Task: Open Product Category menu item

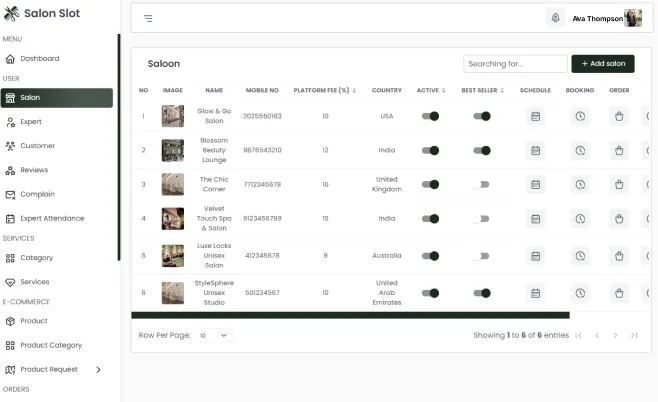Action: 57,345
